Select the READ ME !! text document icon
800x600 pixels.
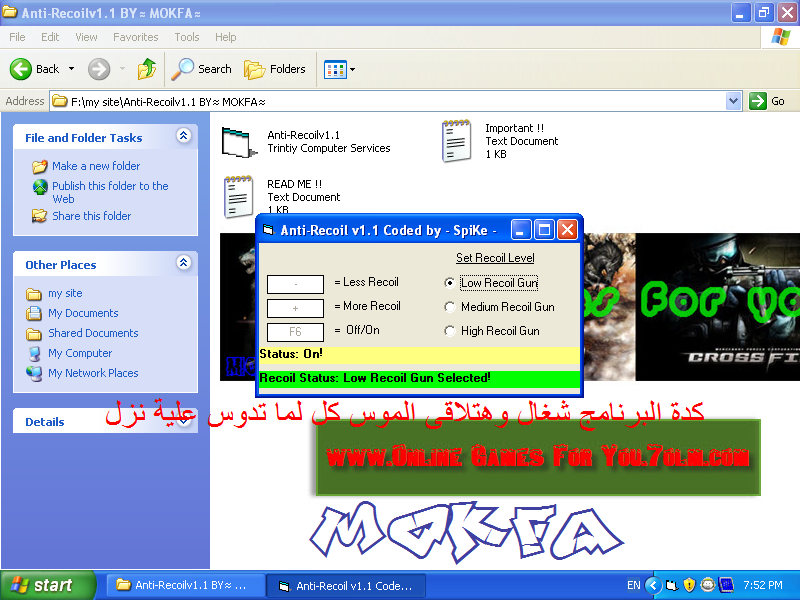pos(239,196)
